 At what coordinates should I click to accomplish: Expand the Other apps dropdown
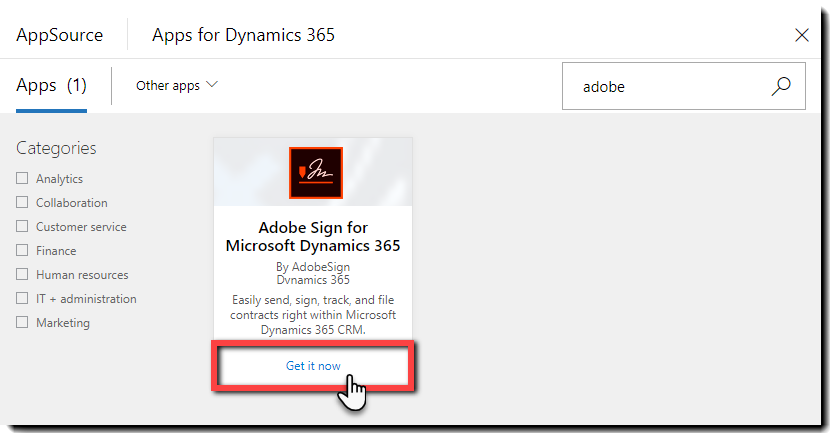pos(176,85)
